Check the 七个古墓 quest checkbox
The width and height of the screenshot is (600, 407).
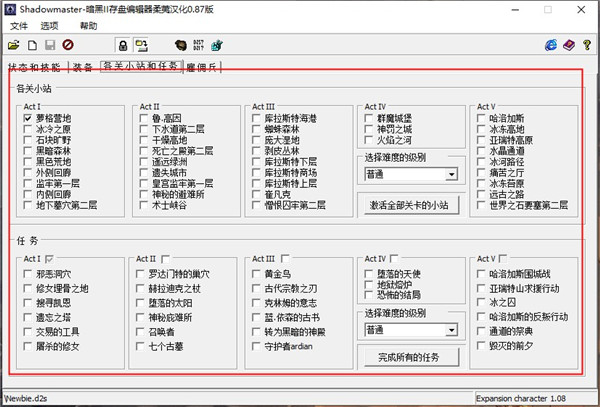140,346
